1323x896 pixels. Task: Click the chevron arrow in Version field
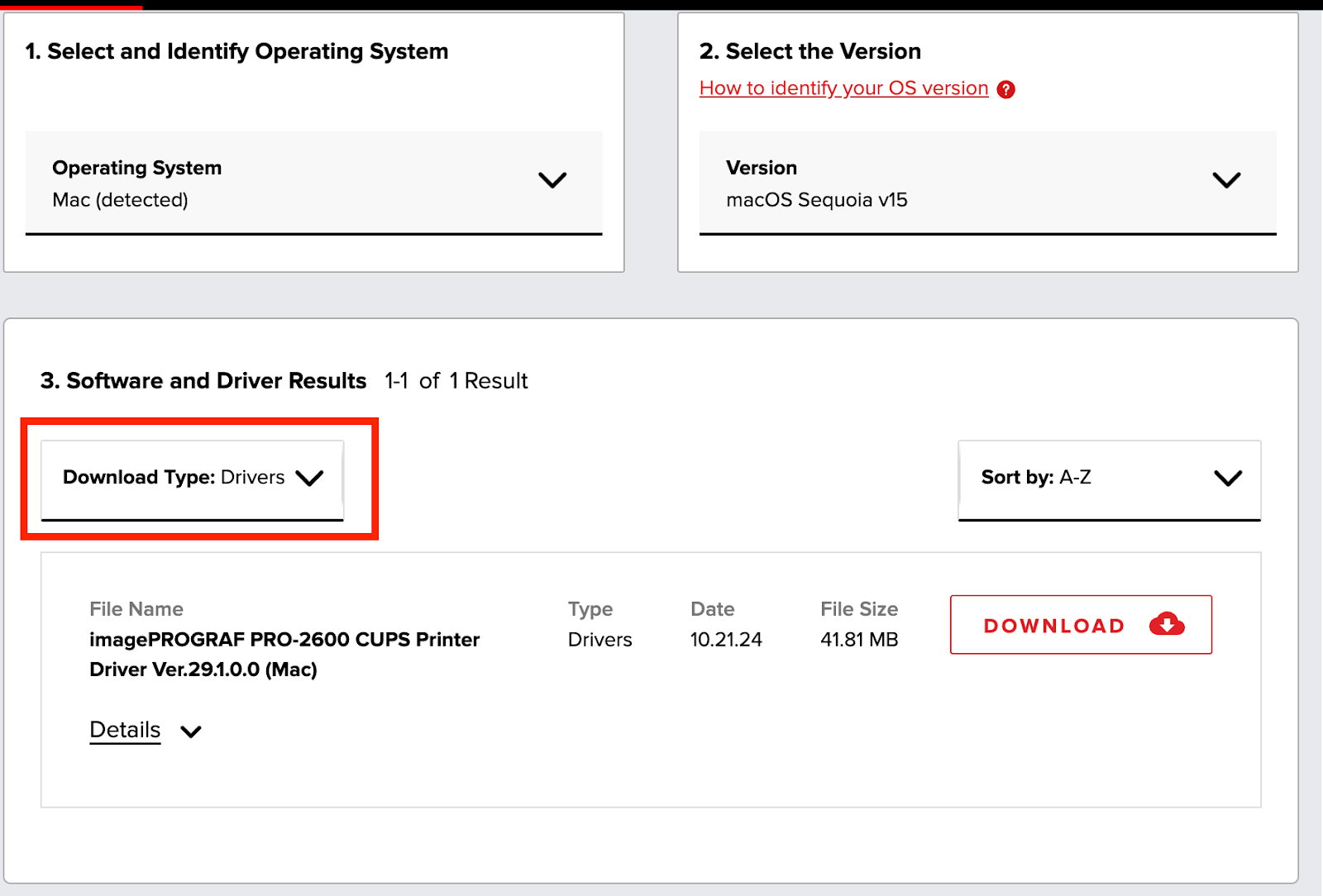tap(1226, 180)
